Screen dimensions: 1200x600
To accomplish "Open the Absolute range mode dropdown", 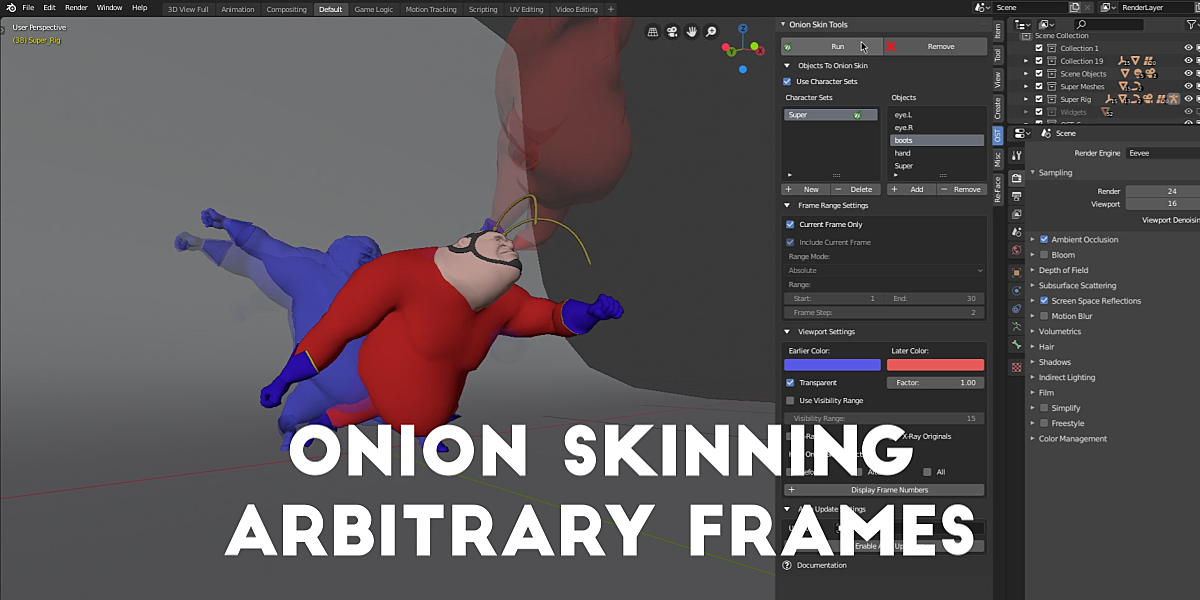I will tap(884, 268).
